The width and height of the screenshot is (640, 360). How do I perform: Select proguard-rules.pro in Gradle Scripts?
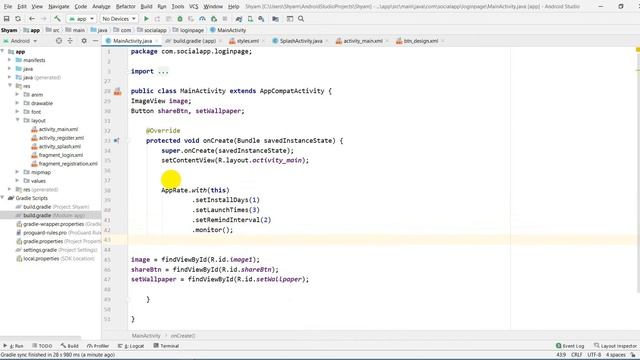(45, 233)
